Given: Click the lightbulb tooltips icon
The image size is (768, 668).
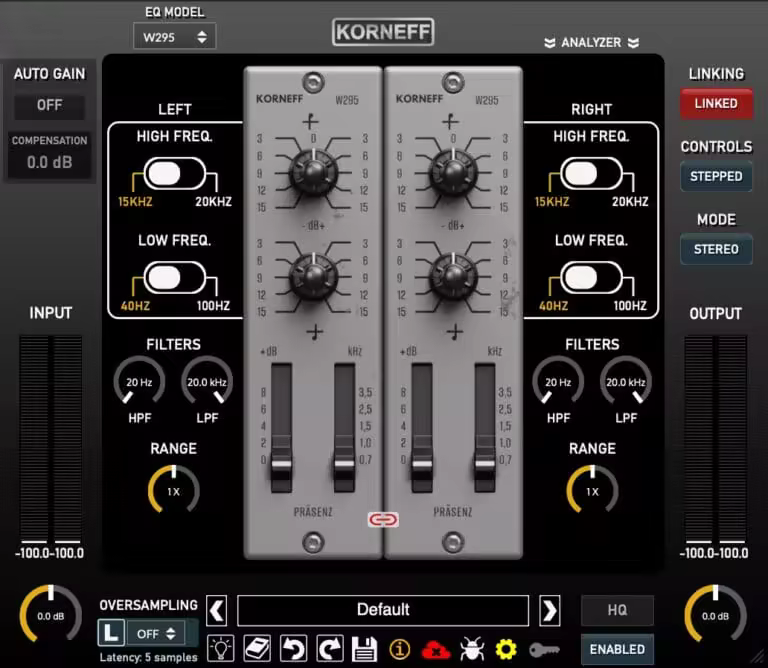Looking at the screenshot, I should [220, 648].
